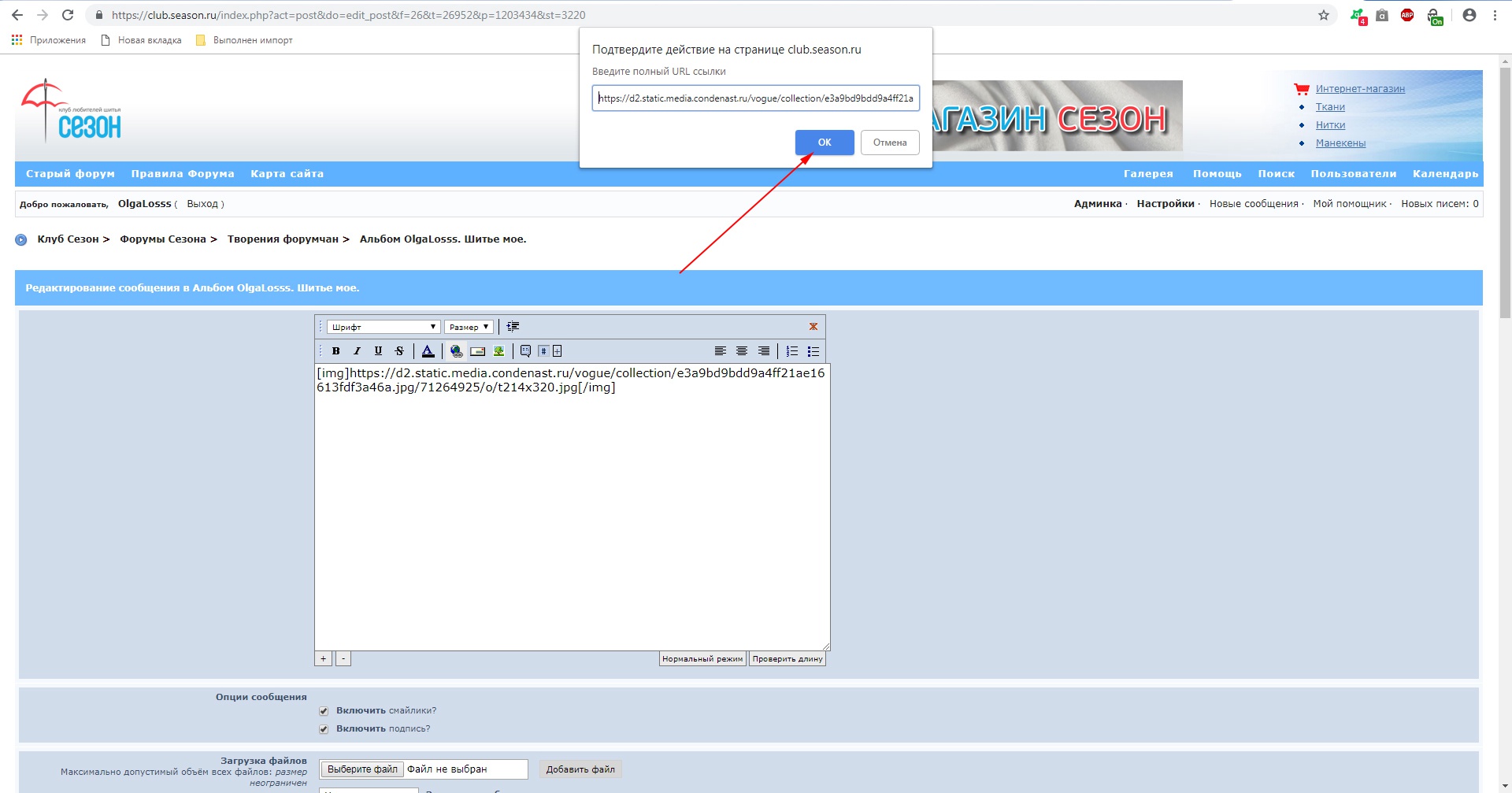Apply italic formatting in the editor
The image size is (1512, 793).
pos(357,351)
